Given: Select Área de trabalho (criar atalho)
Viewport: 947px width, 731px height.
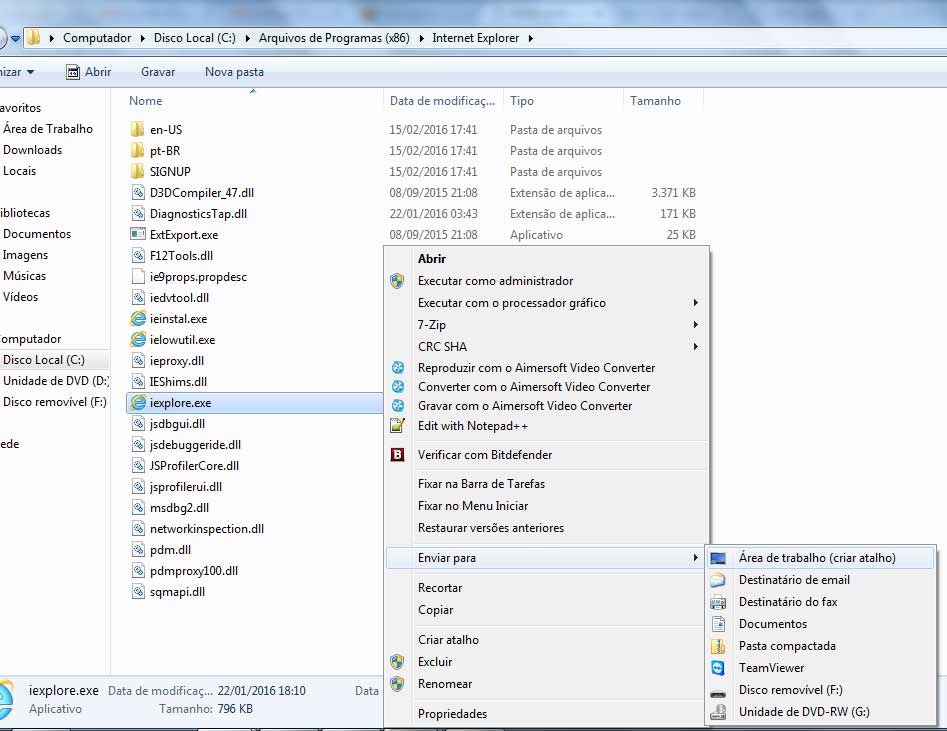Looking at the screenshot, I should 816,558.
